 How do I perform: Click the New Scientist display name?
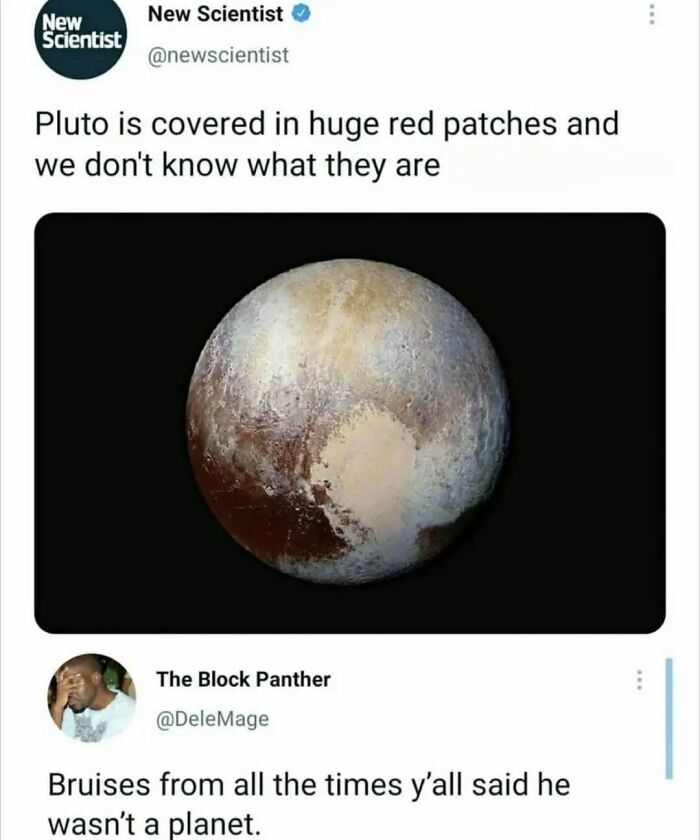pos(215,14)
